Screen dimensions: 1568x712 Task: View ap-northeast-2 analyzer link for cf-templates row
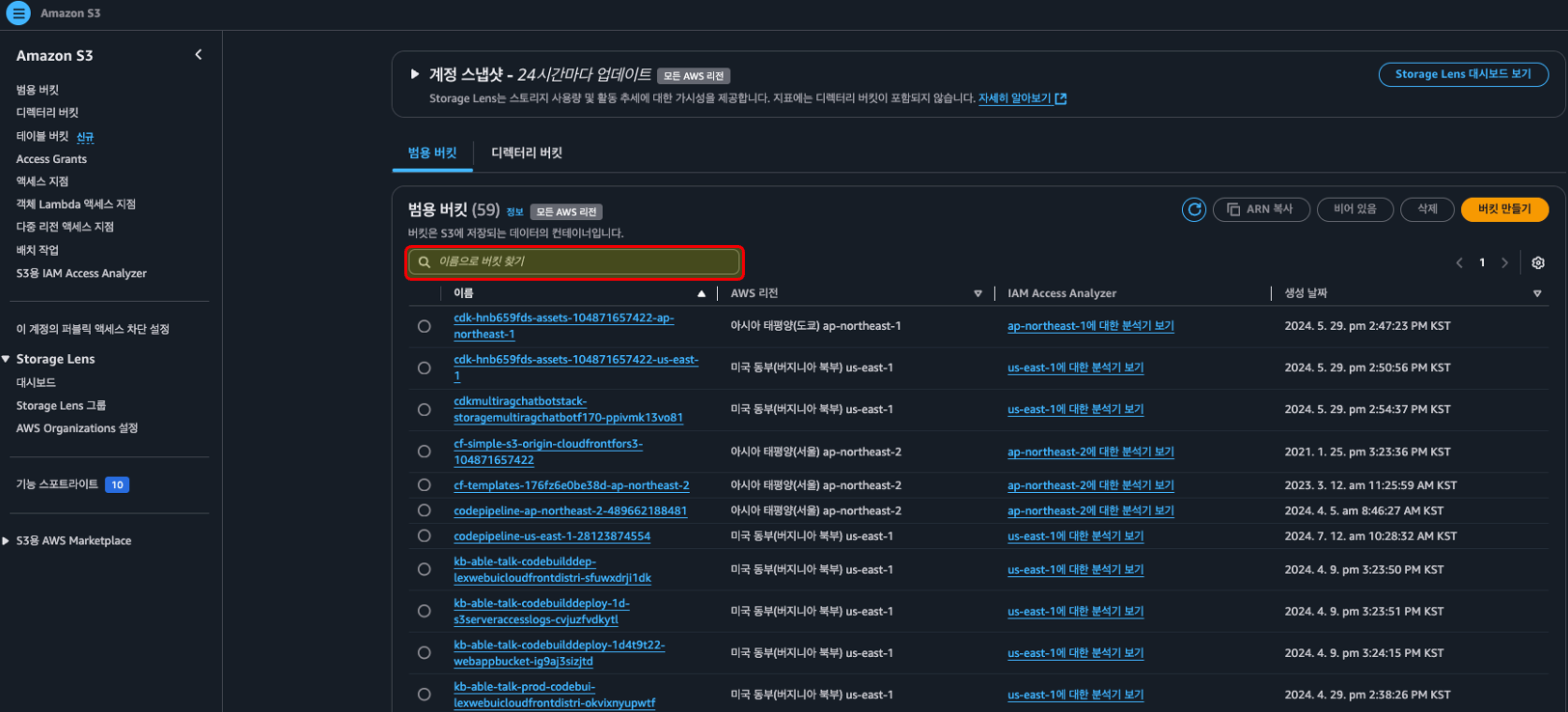tap(1090, 485)
